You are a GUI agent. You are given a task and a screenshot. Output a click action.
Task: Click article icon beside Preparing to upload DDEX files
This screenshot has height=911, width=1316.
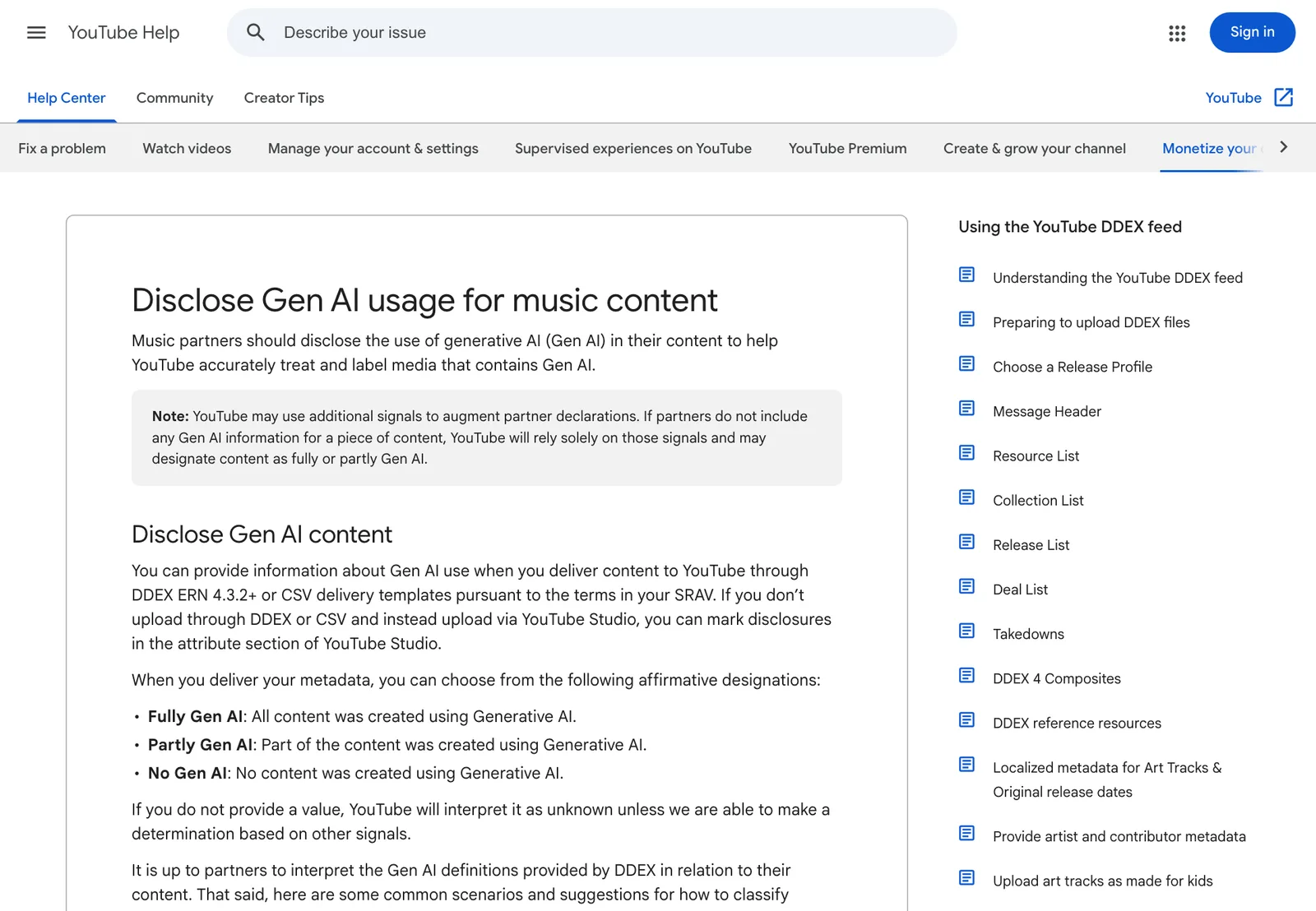coord(966,319)
